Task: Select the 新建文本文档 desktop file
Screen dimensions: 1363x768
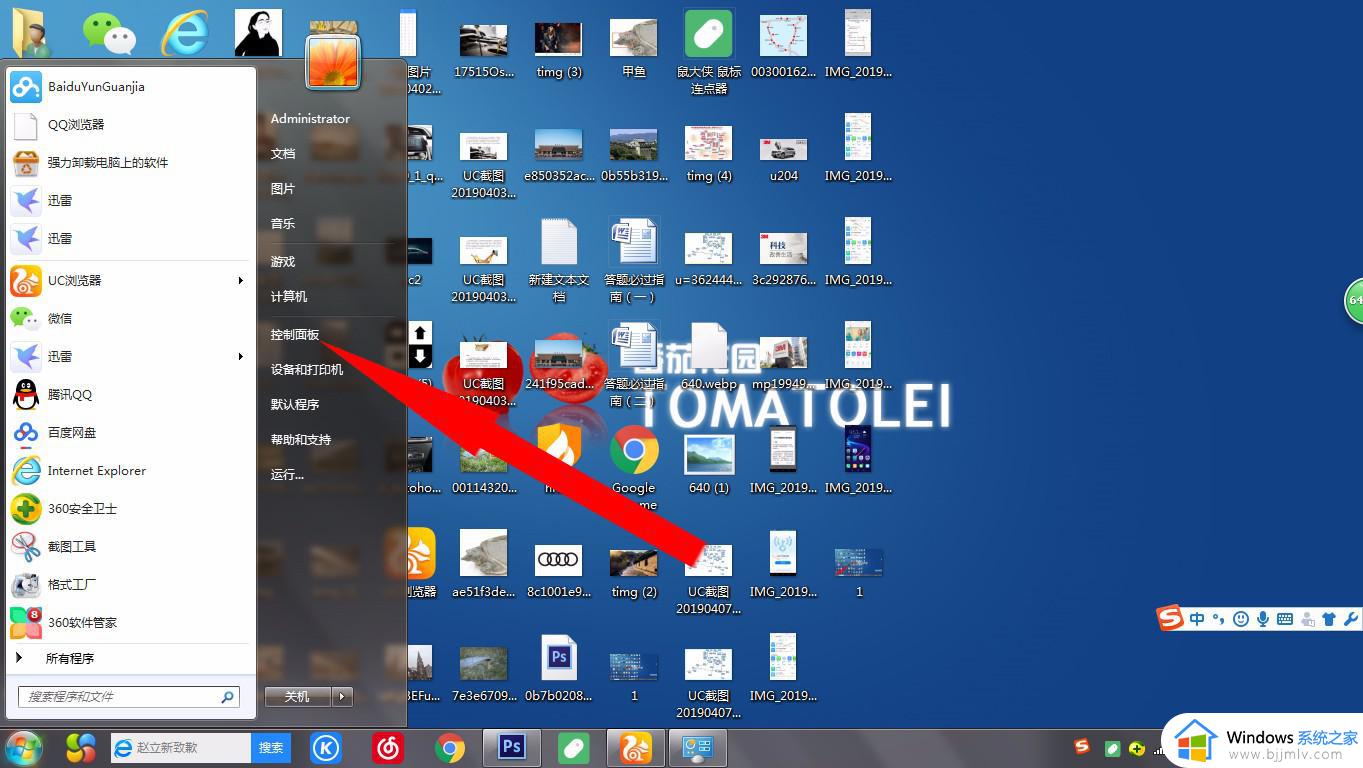Action: click(559, 260)
